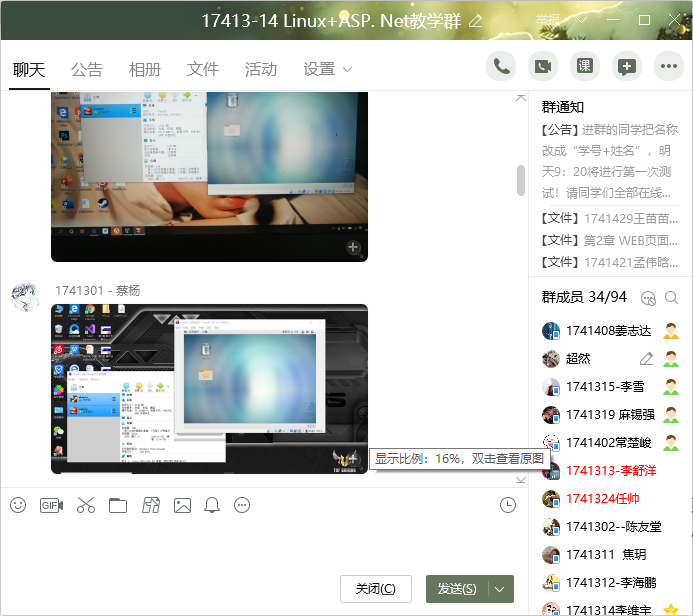The image size is (693, 616).
Task: Click the bell notification icon in toolbar
Action: (x=212, y=505)
